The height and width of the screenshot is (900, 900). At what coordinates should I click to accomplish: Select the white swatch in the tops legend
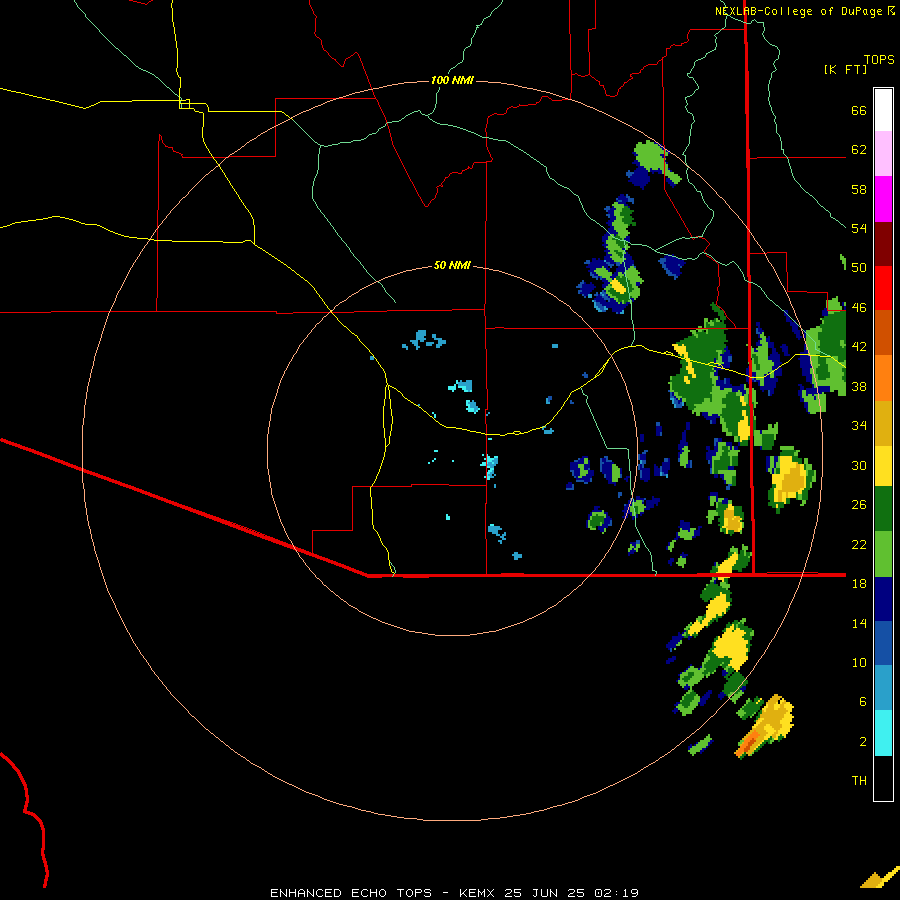(883, 110)
